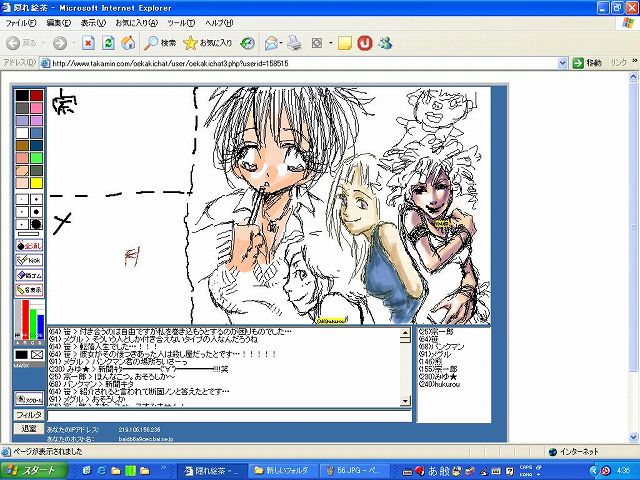Click the chat message input field

[229, 416]
